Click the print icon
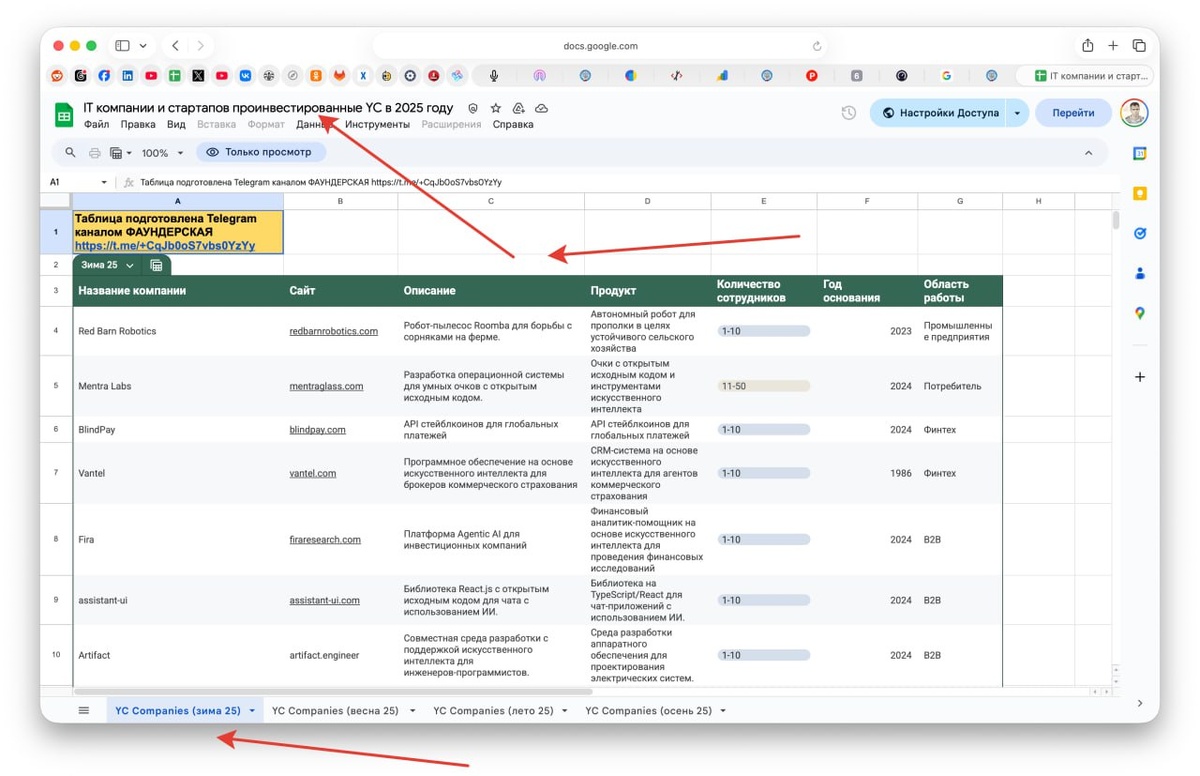Screen dimensions: 1200x776 click(x=95, y=153)
